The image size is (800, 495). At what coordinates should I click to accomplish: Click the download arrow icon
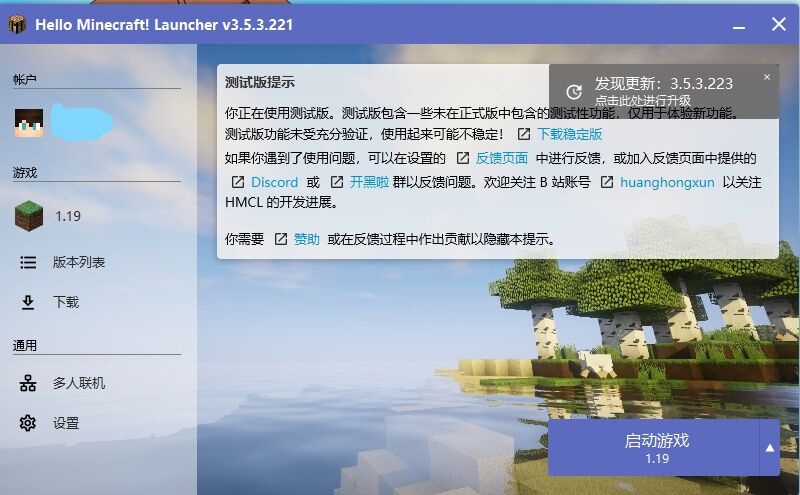pyautogui.click(x=28, y=302)
